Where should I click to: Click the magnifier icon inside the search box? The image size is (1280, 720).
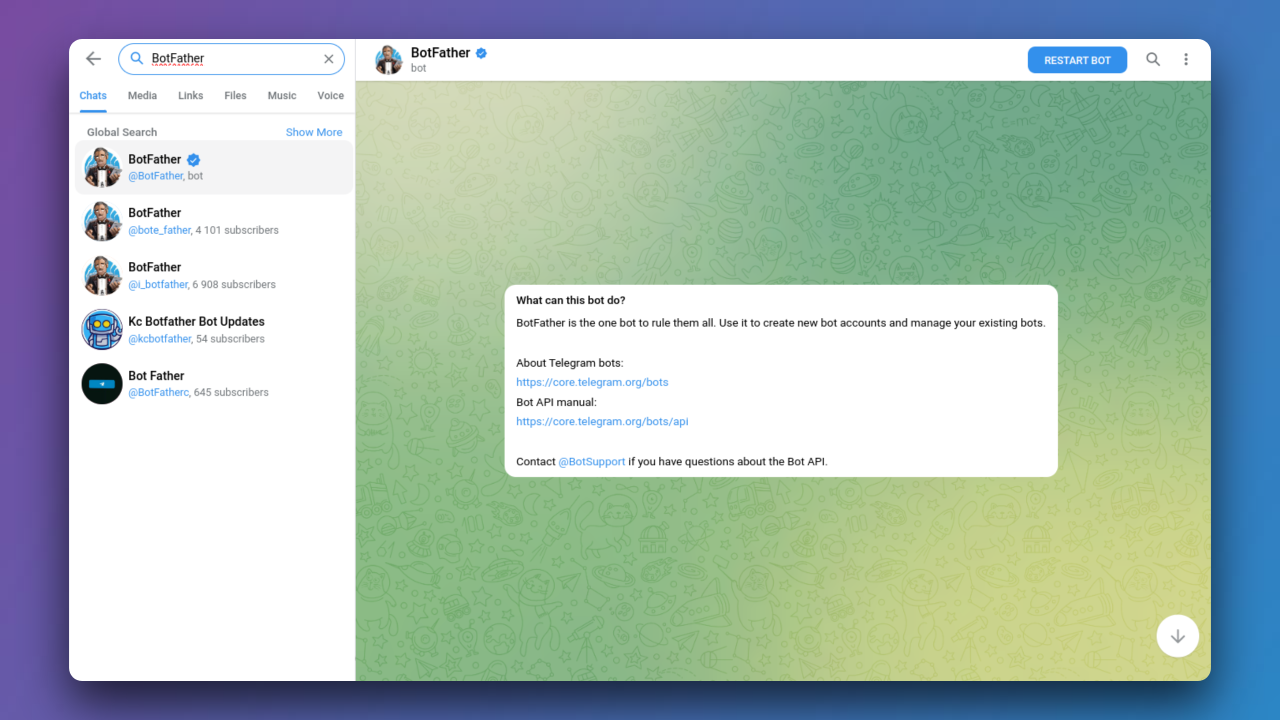(137, 59)
